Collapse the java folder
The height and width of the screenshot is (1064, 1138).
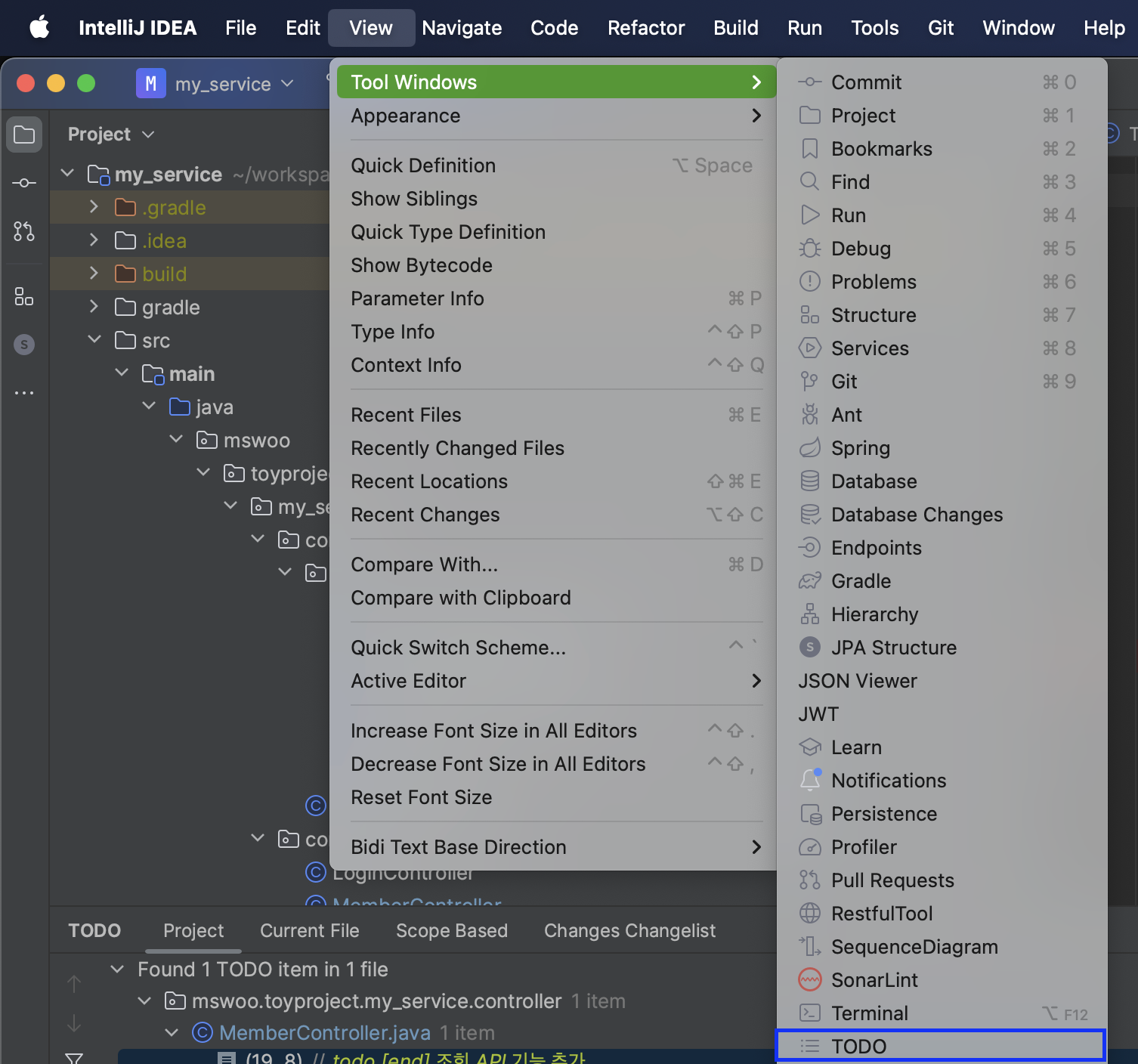(149, 407)
